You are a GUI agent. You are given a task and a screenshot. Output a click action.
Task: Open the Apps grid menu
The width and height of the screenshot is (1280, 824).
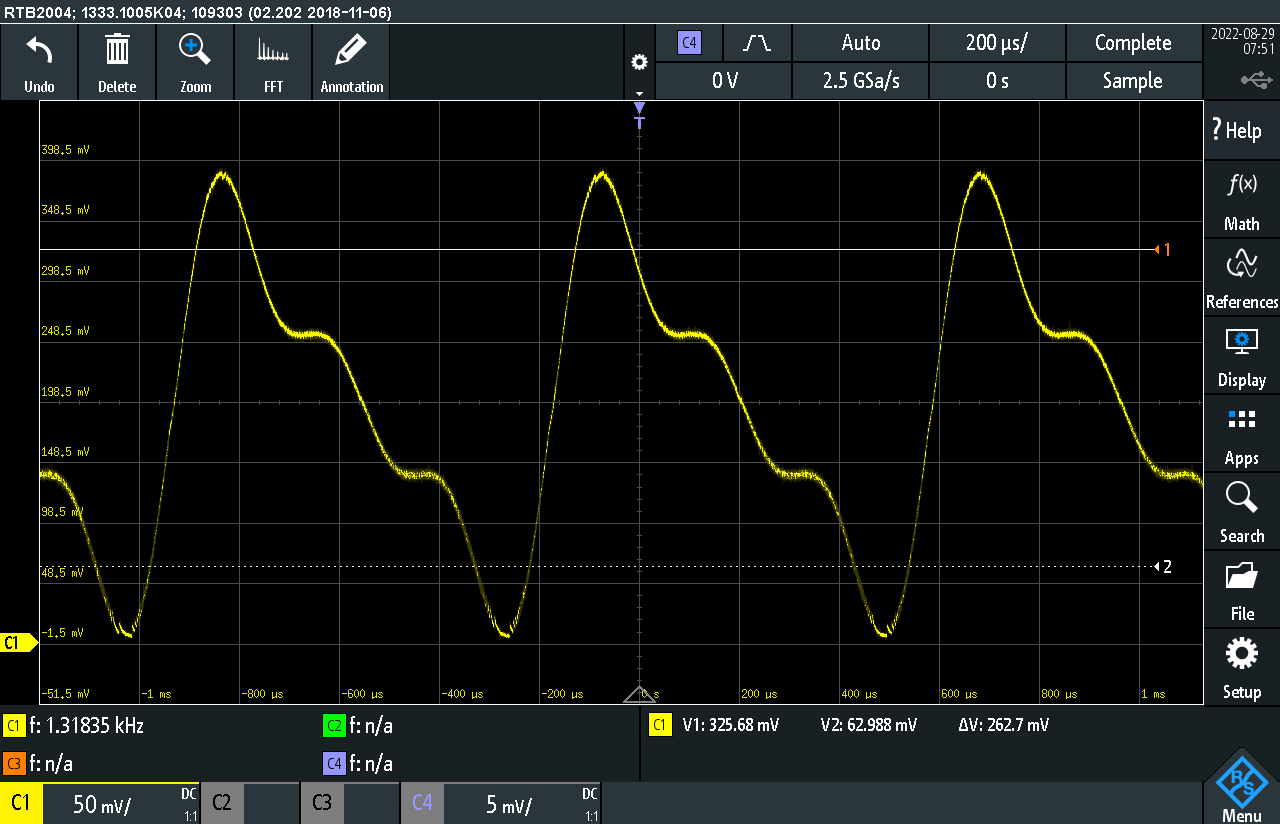(1241, 434)
